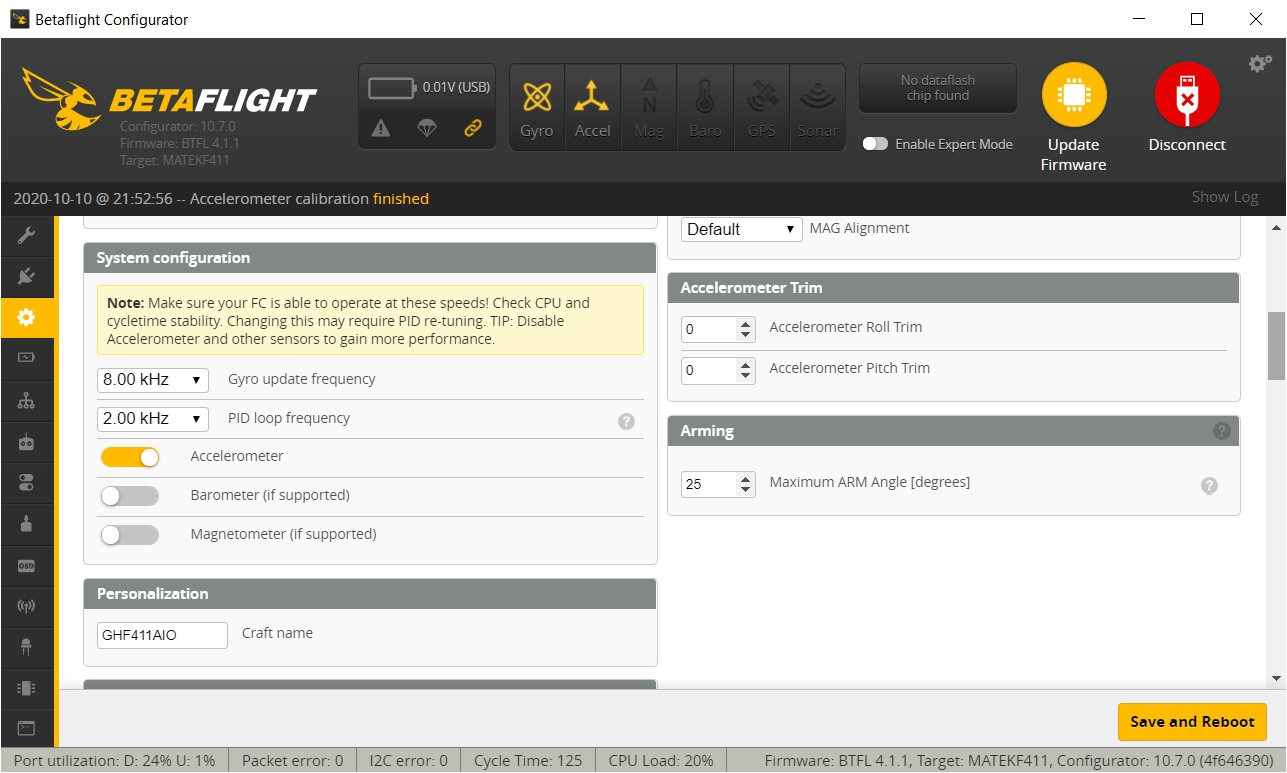Decrease Accelerometer Roll Trim value
Screen dimensions: 1287x773
point(746,335)
